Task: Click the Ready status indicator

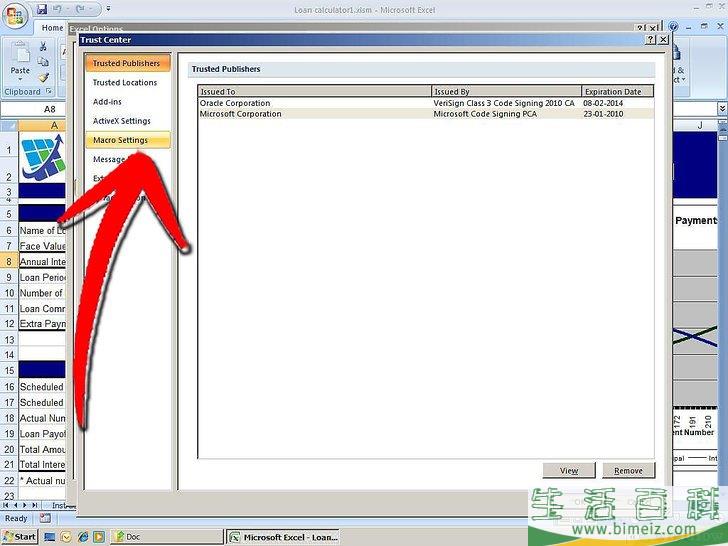Action: click(16, 518)
